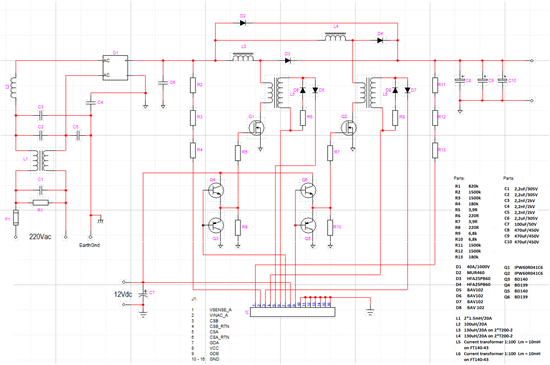Click the Q5 transistor symbol

click(308, 225)
